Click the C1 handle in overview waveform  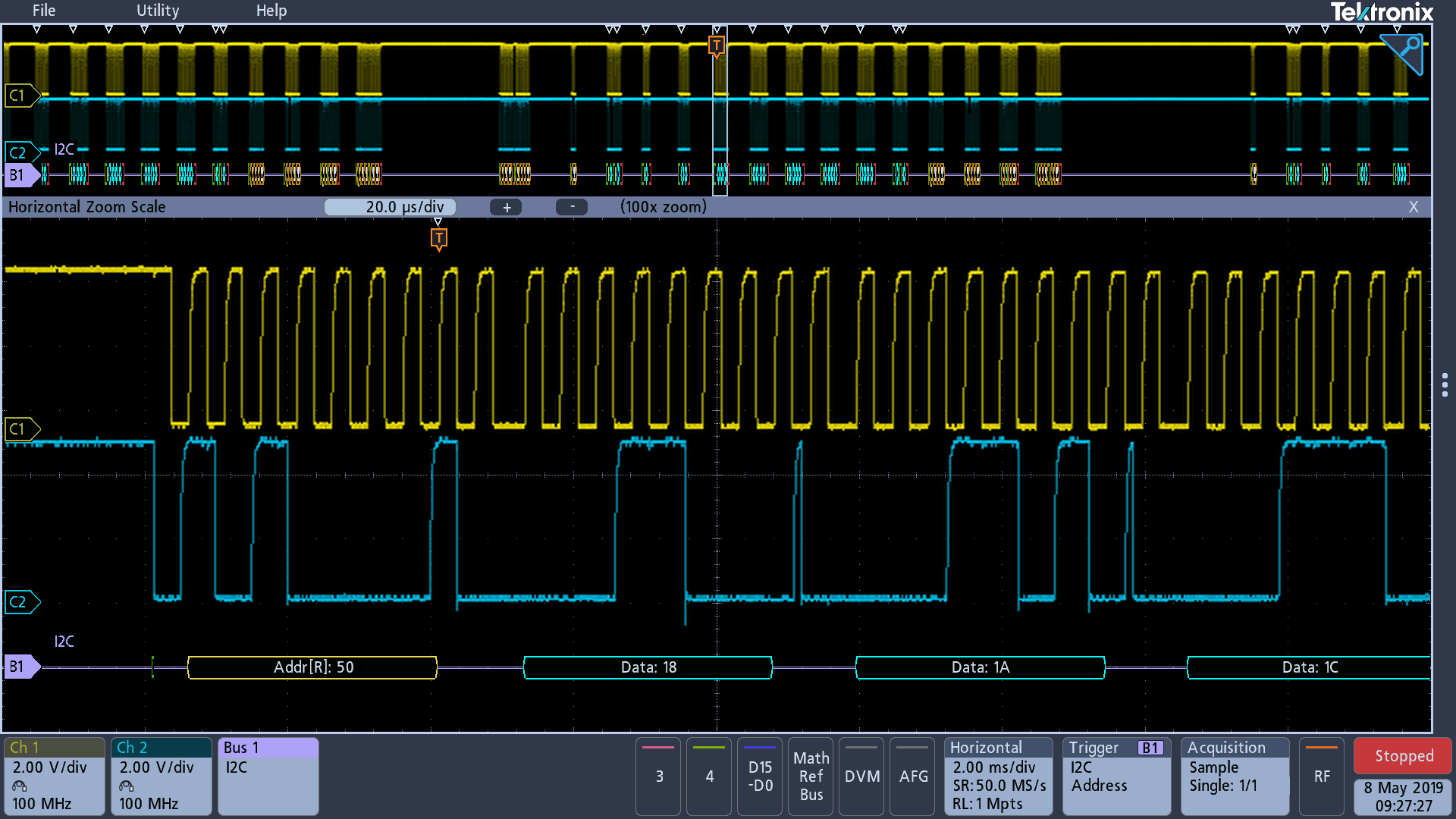pyautogui.click(x=19, y=96)
